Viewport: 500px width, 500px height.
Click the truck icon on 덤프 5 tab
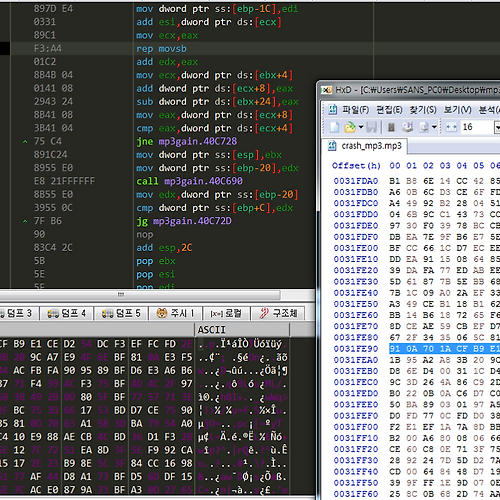(107, 313)
